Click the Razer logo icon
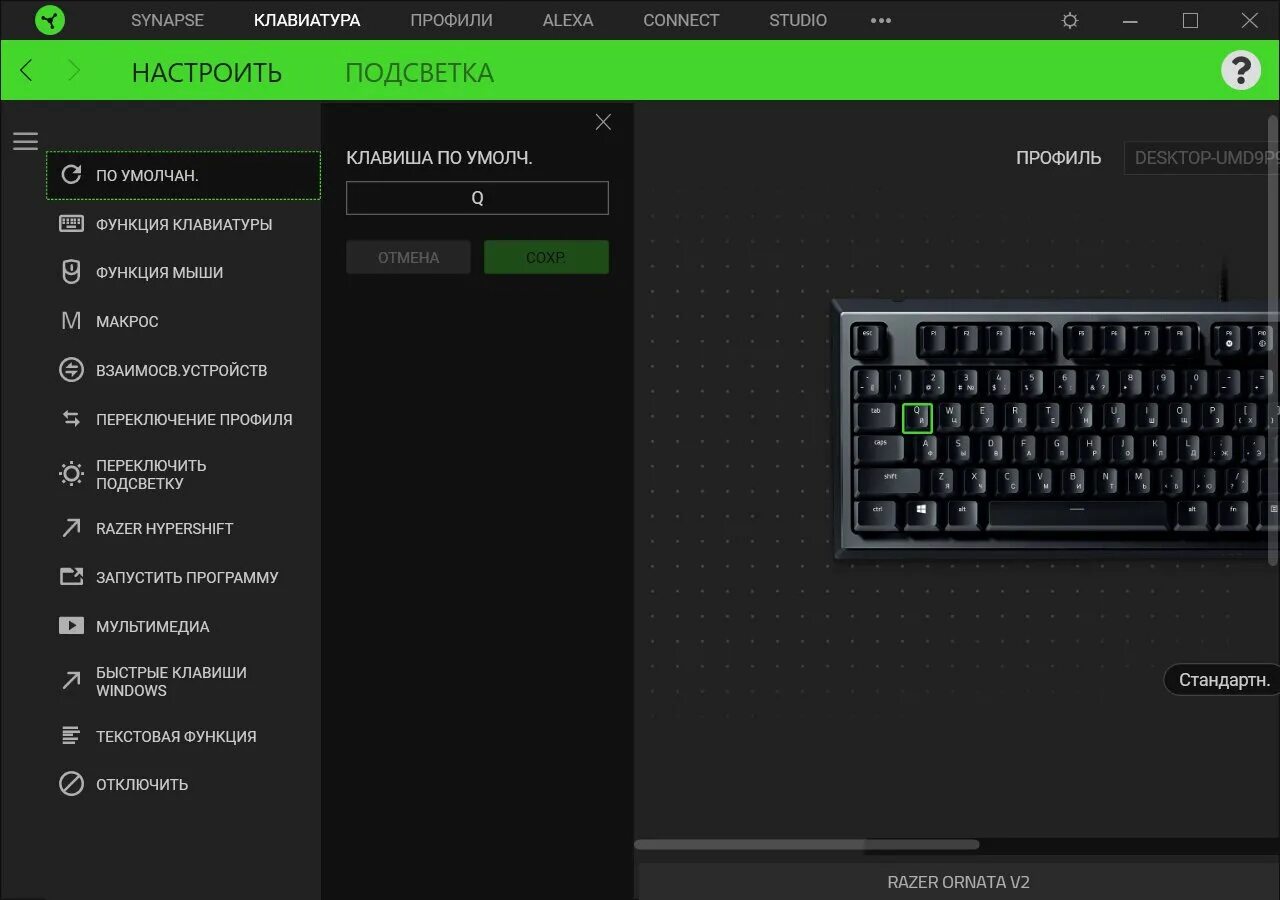1280x900 pixels. pos(50,20)
